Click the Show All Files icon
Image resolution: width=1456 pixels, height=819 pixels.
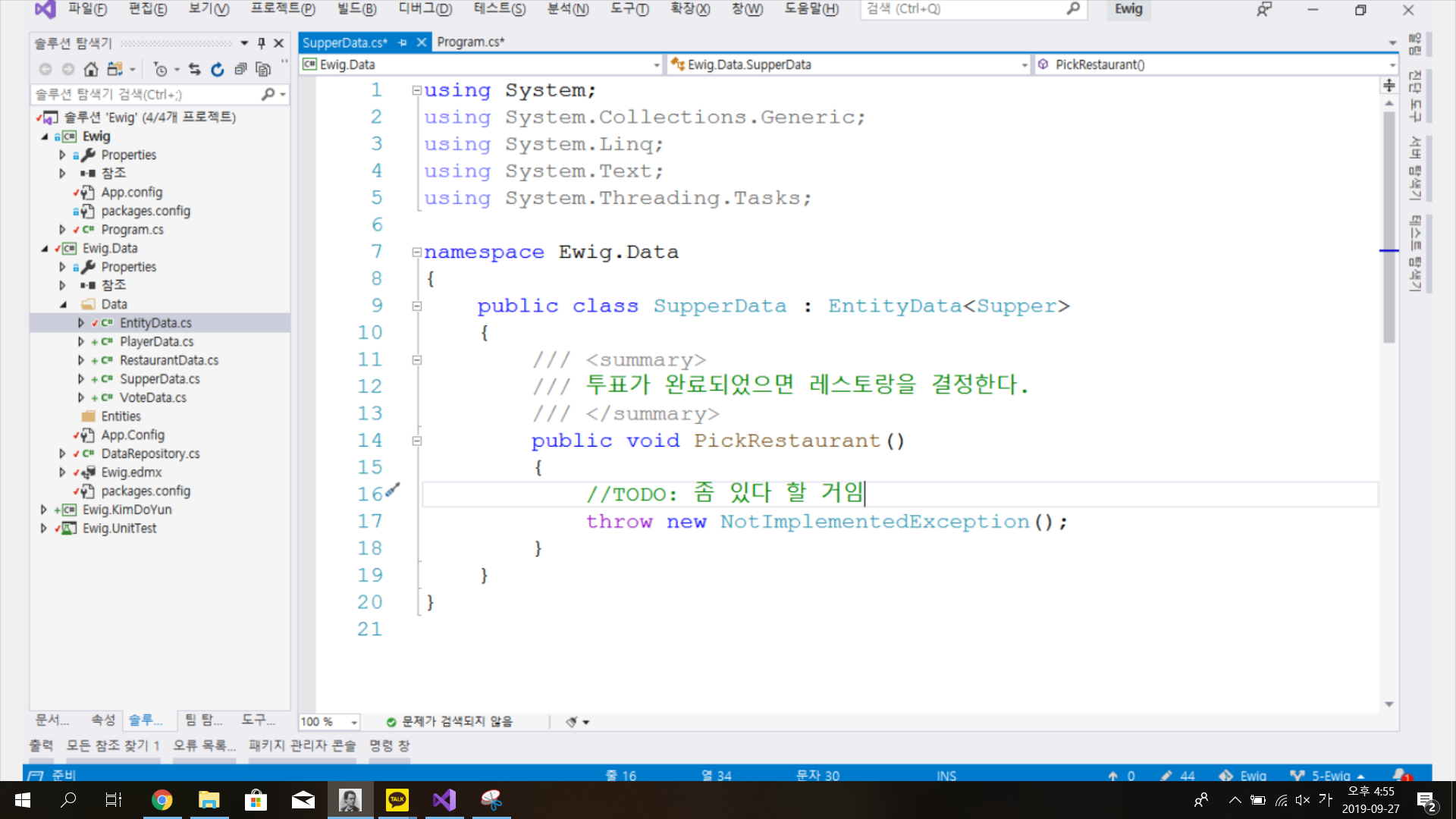(263, 69)
